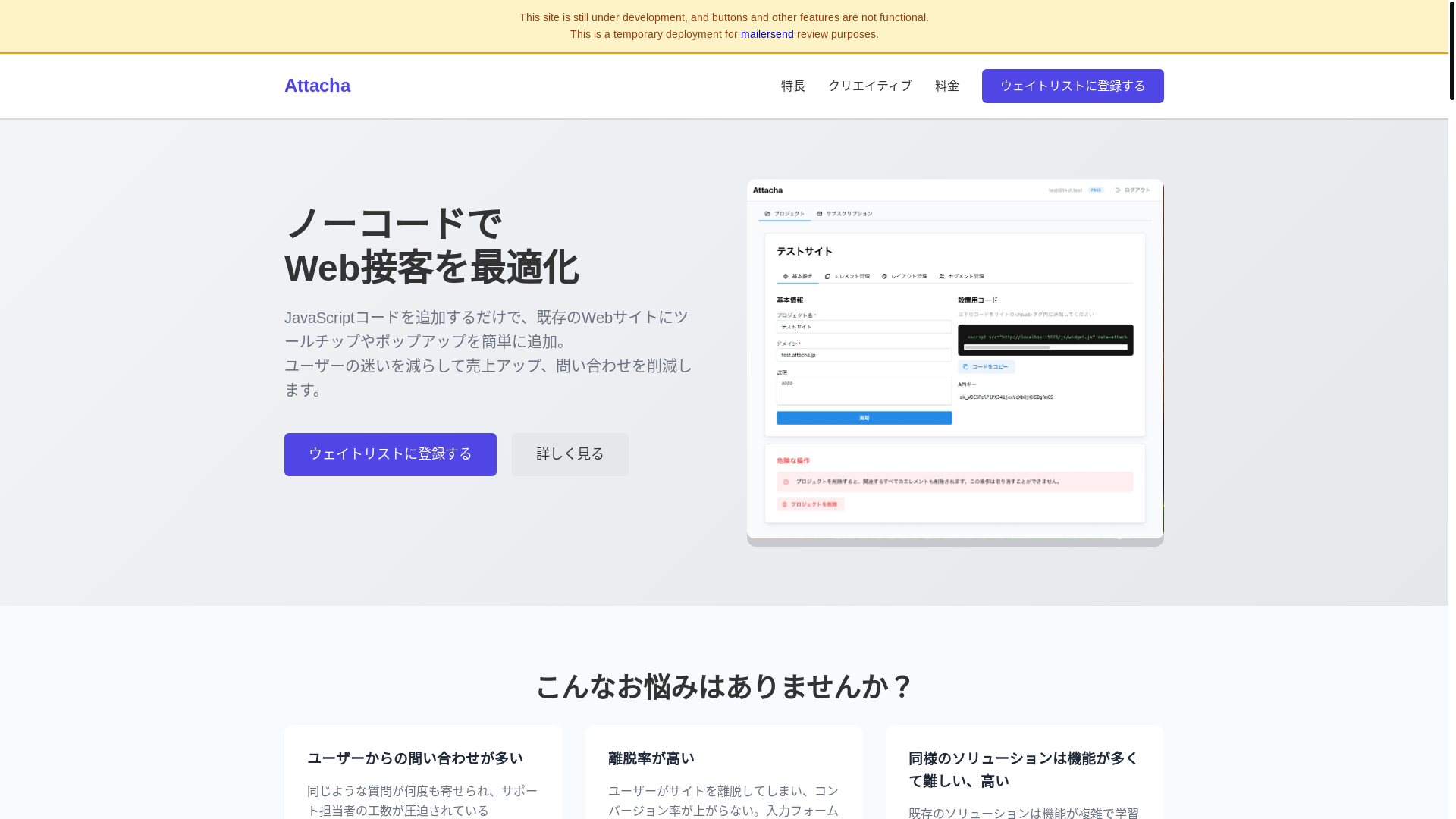
Task: Click card title 同様のソリューションは機能が多くて難しい、高い
Action: pyautogui.click(x=1025, y=770)
